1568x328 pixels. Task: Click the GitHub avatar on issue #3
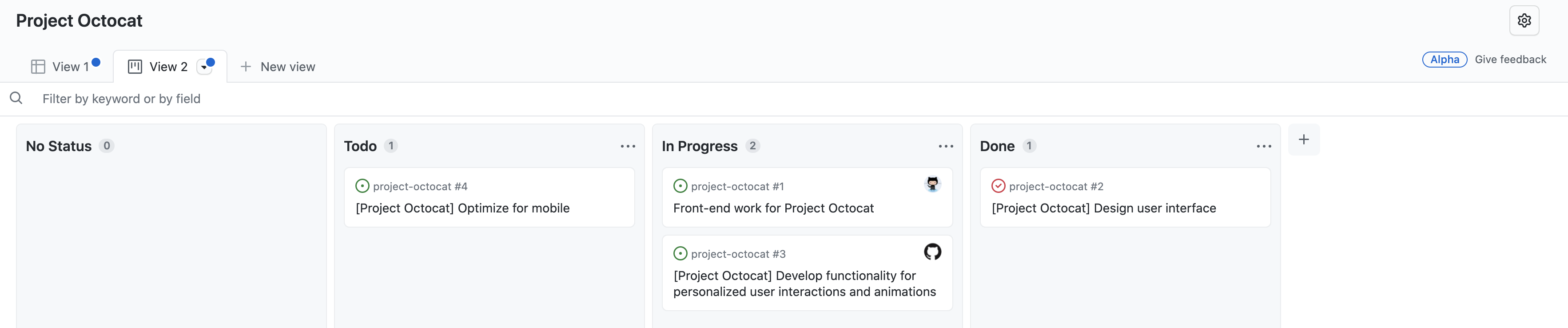tap(932, 251)
